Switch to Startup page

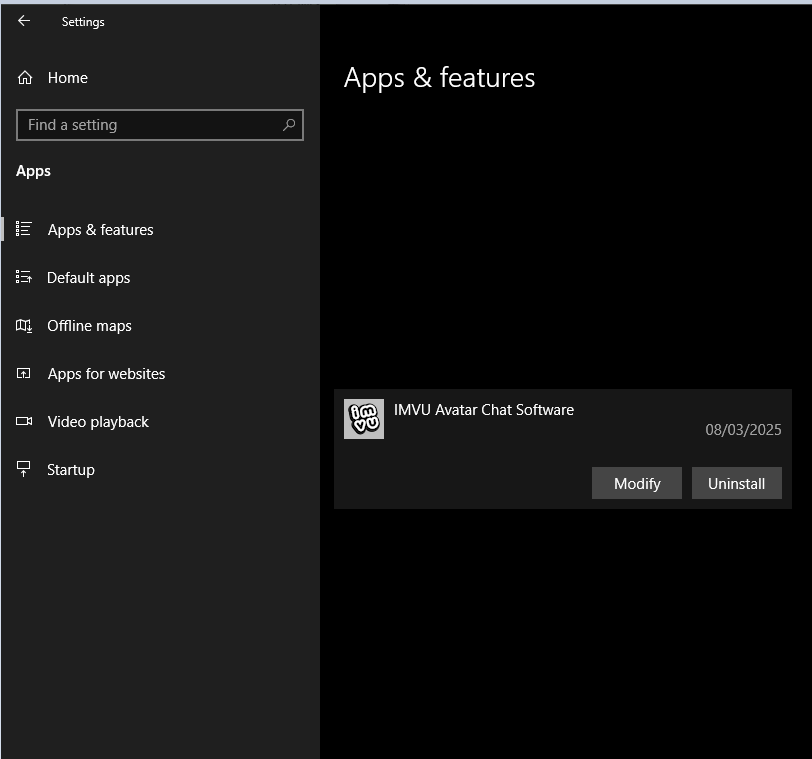tap(71, 470)
